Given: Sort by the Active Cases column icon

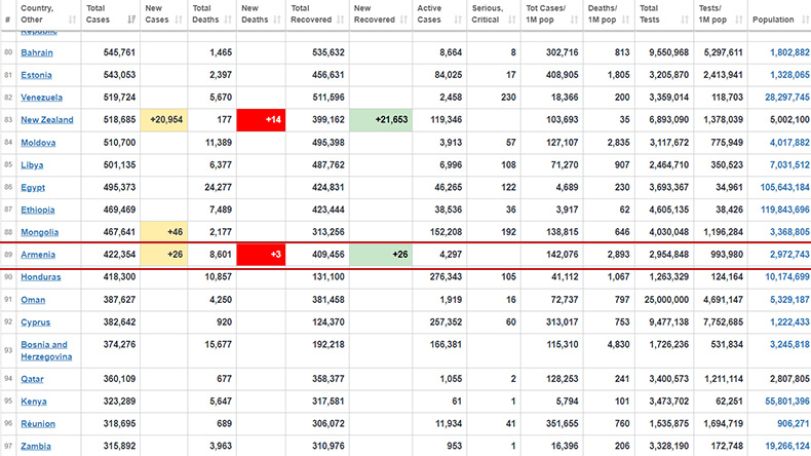Looking at the screenshot, I should [458, 20].
